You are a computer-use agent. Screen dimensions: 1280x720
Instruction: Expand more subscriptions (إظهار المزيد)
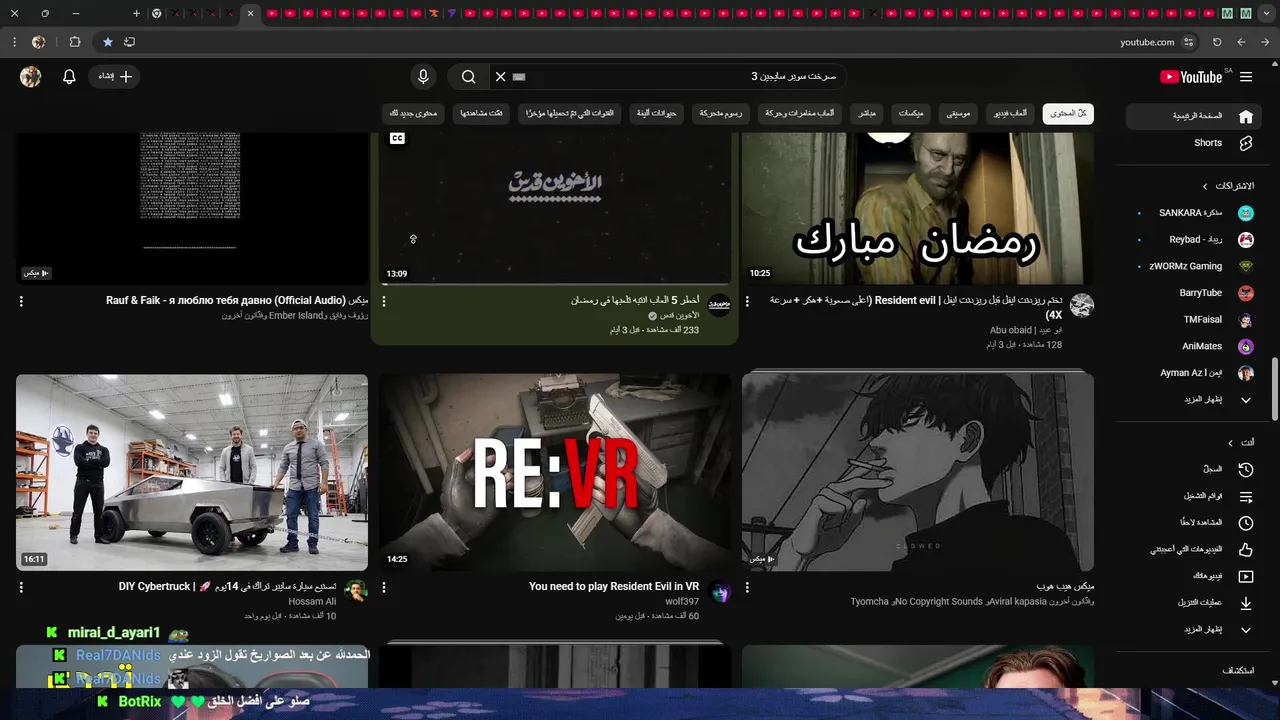(x=1192, y=400)
